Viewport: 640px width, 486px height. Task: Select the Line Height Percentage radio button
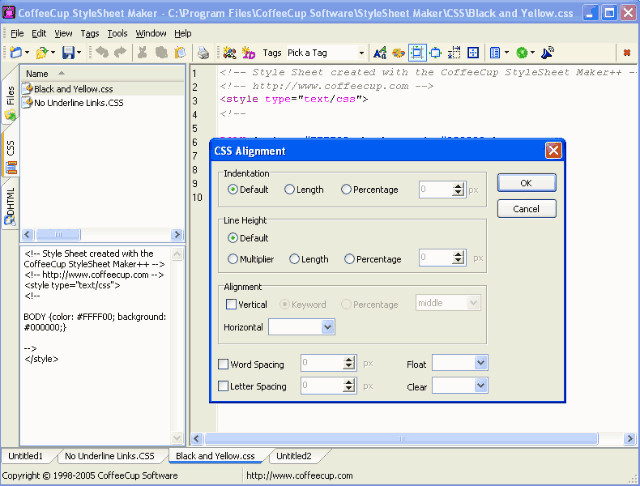point(349,259)
